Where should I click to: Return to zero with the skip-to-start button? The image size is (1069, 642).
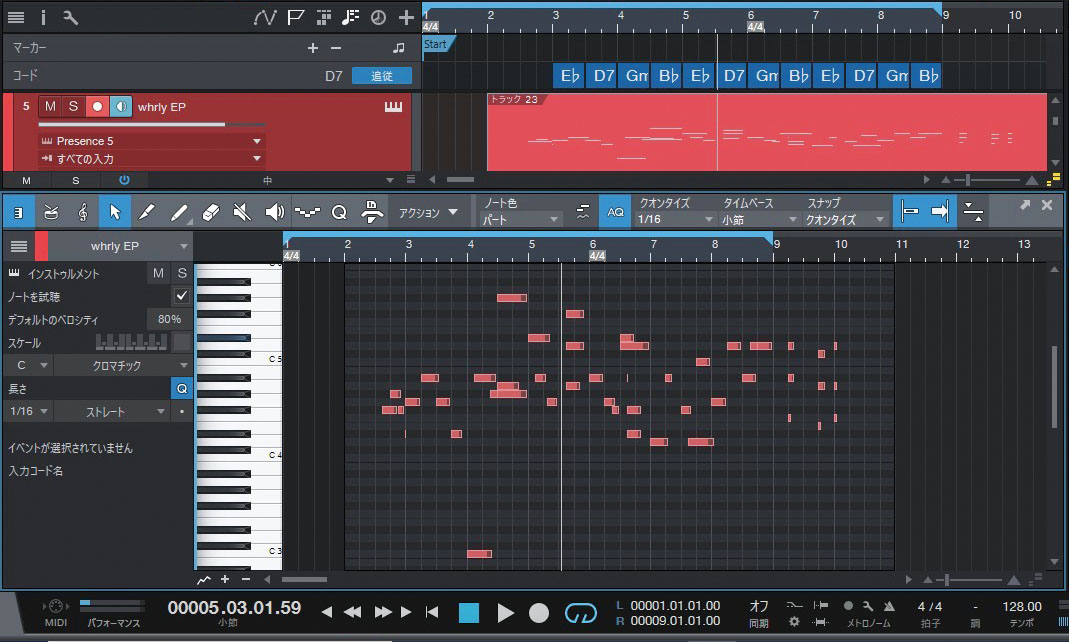coord(432,612)
